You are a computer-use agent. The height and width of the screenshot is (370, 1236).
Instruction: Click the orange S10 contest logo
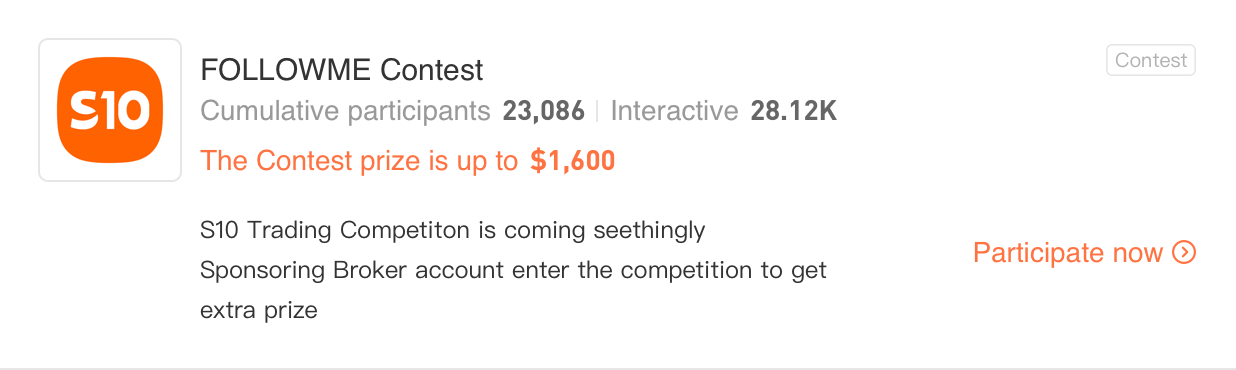pos(110,110)
